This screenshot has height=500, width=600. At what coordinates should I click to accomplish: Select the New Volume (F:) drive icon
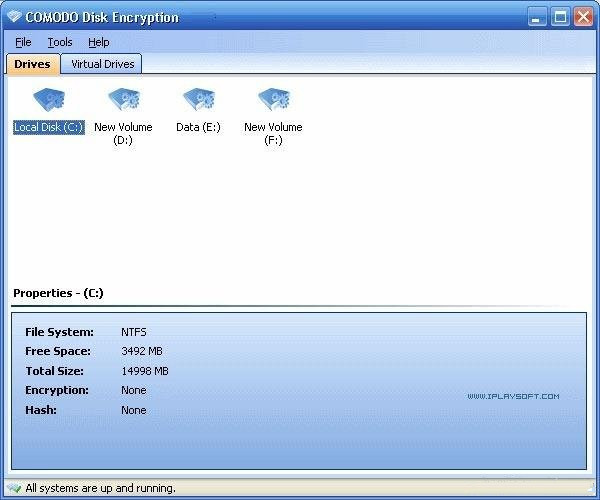point(274,99)
